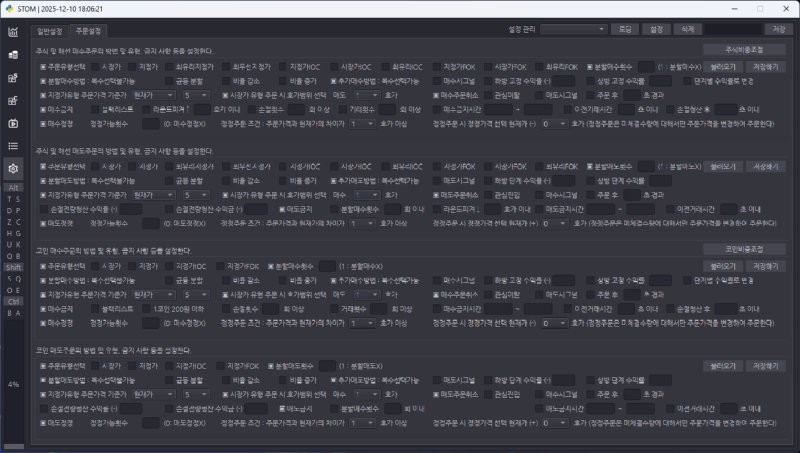The height and width of the screenshot is (453, 800).
Task: Check 지정가FOK in the stock buy section
Action: [x=455, y=67]
